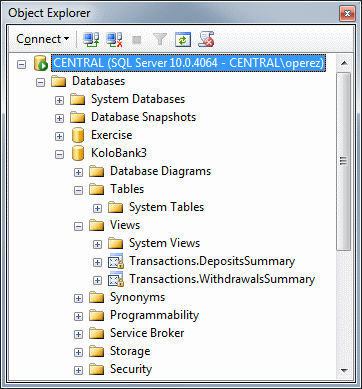Select the Service Broker label
Screen dimensions: 362x389
click(x=147, y=333)
